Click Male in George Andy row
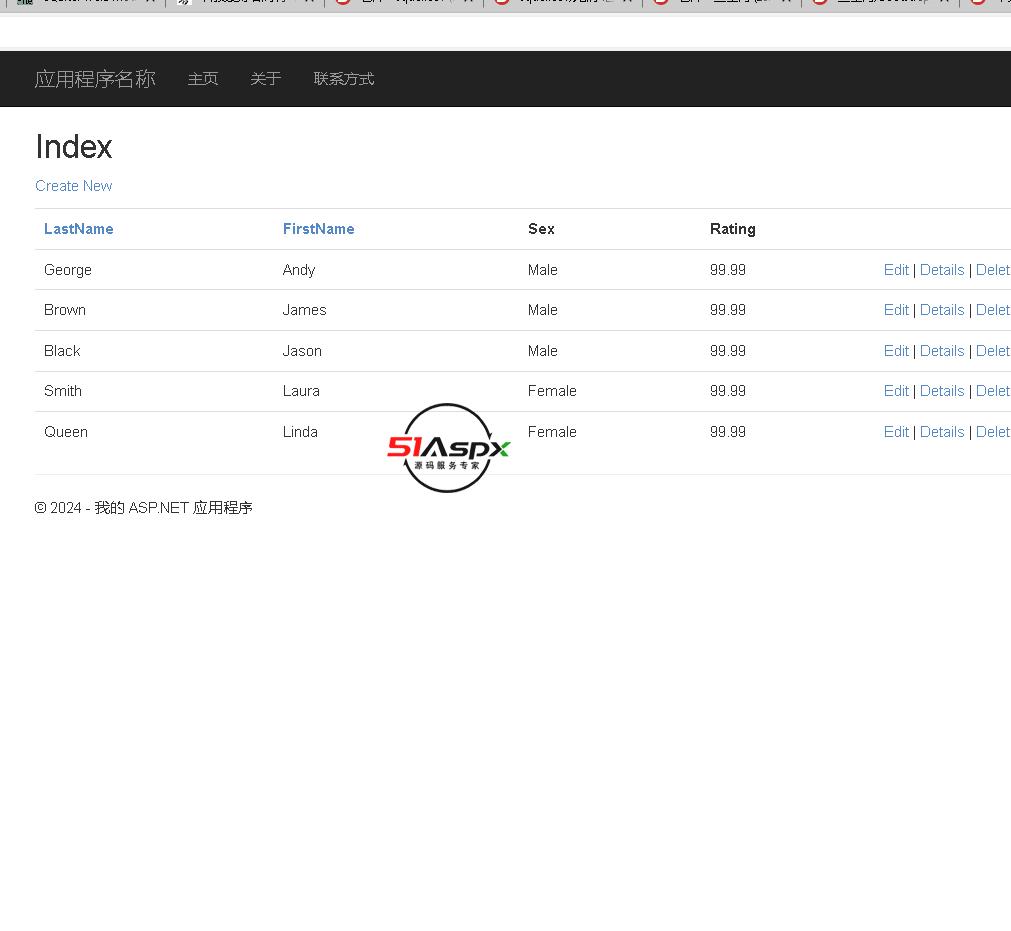The image size is (1011, 931). click(542, 270)
